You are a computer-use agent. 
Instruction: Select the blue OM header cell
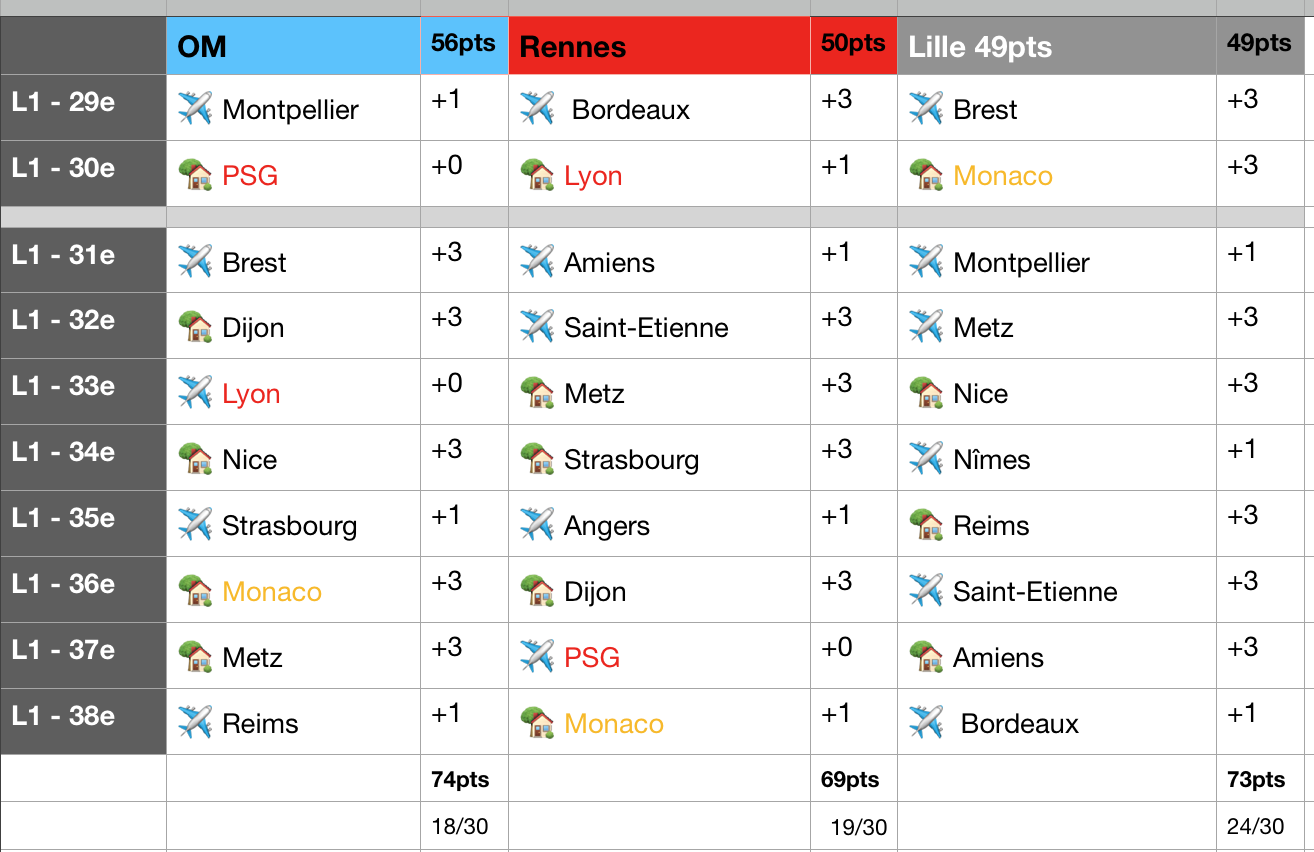coord(294,46)
